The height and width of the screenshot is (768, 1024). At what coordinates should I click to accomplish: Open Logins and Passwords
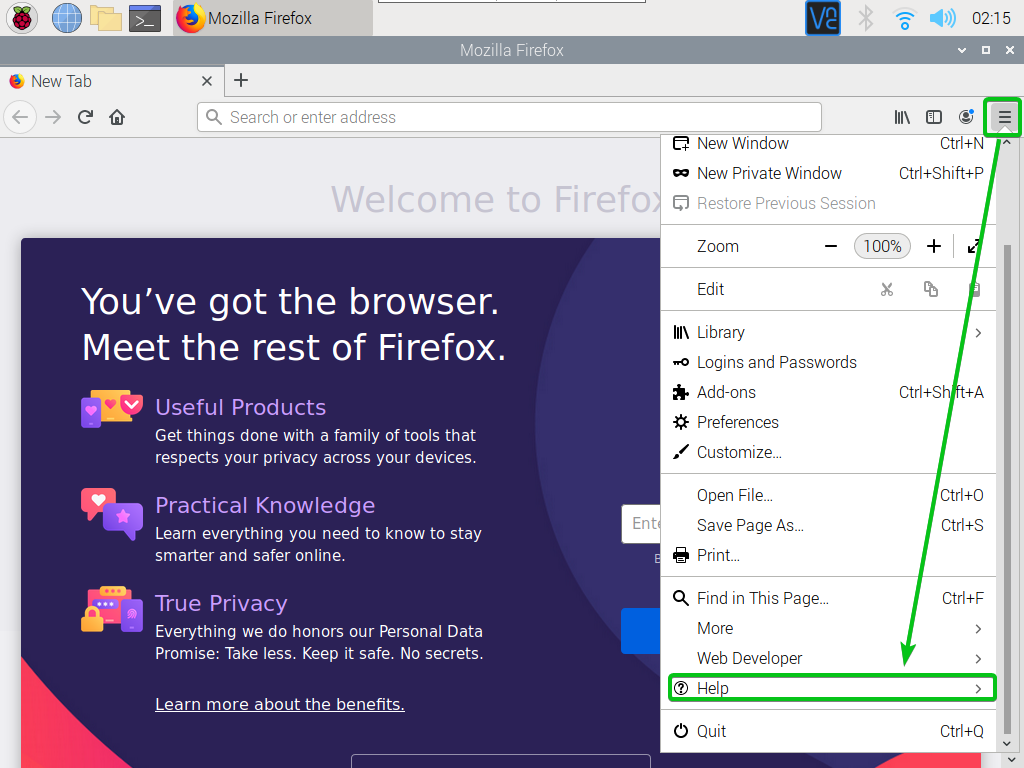coord(829,362)
